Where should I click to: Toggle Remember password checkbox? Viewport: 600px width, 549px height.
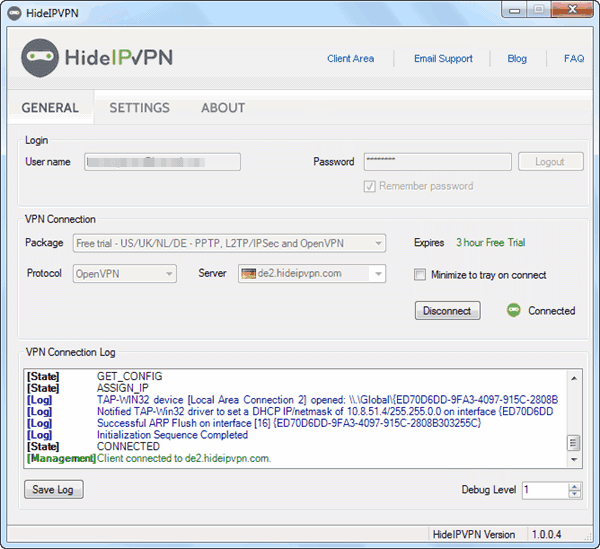click(x=369, y=186)
